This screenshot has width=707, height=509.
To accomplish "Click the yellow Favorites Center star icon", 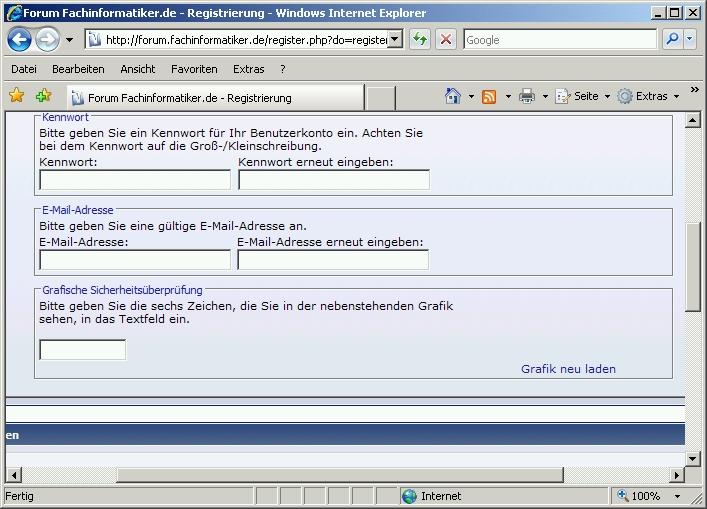I will tap(17, 96).
